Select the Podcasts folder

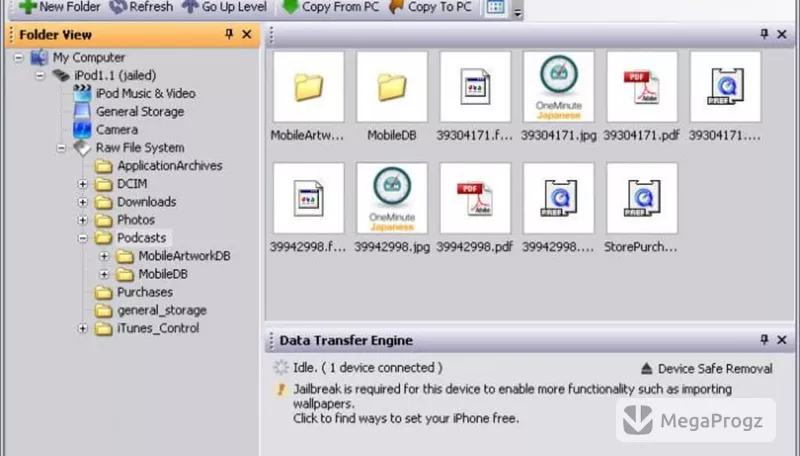[141, 238]
